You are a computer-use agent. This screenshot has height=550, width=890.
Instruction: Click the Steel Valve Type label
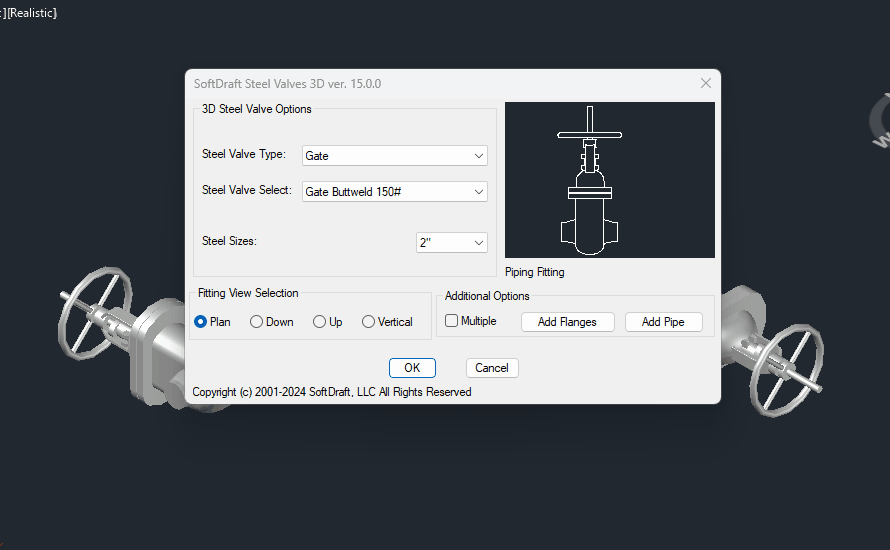click(x=244, y=154)
